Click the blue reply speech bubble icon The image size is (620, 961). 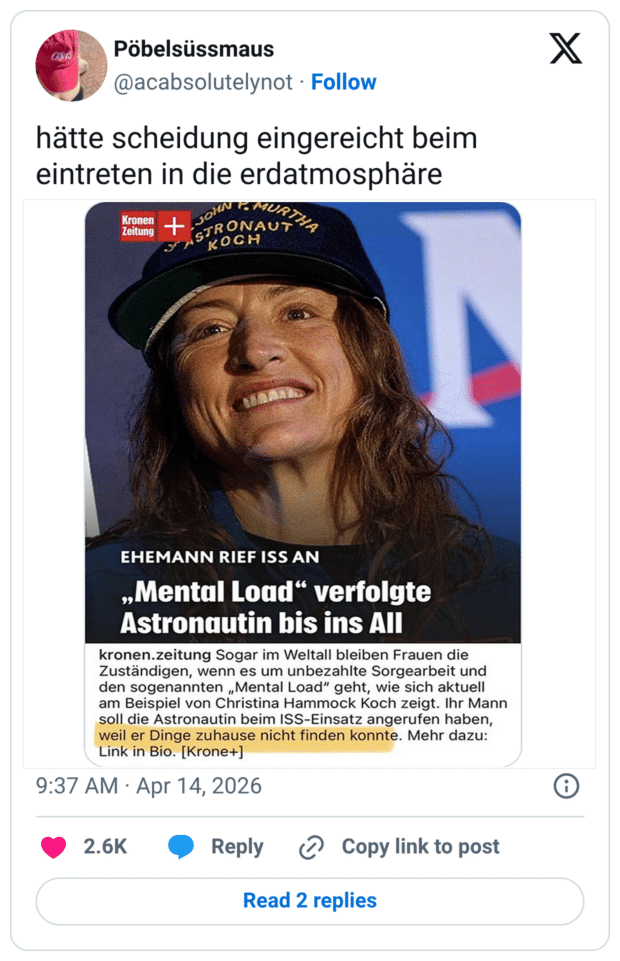181,847
